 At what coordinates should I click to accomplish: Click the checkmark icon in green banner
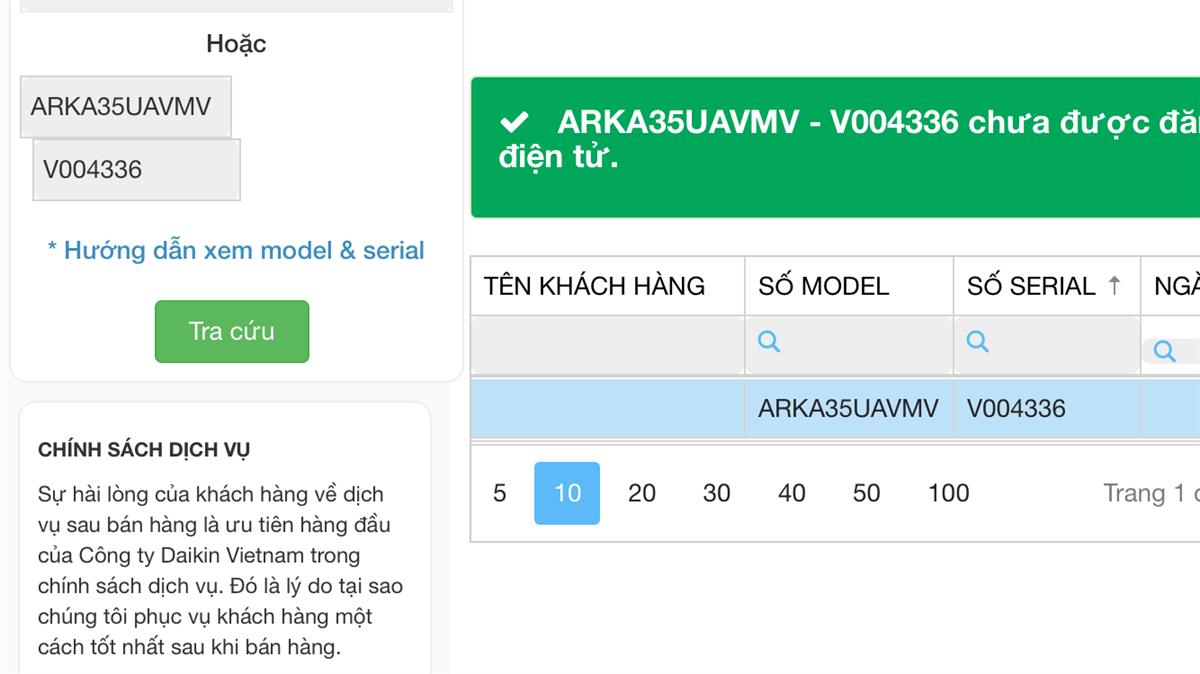tap(514, 123)
